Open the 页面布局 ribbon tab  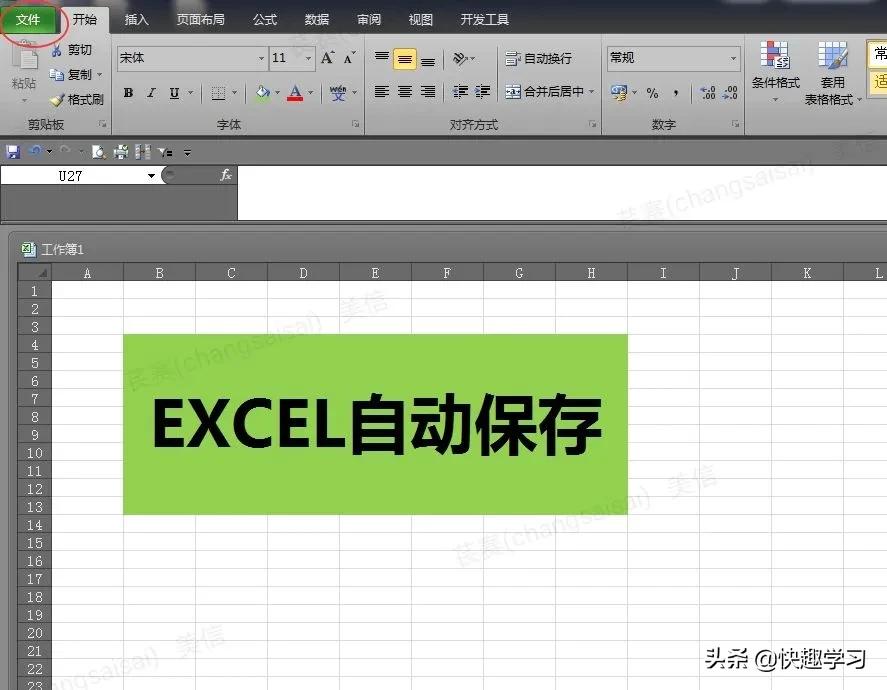[200, 20]
